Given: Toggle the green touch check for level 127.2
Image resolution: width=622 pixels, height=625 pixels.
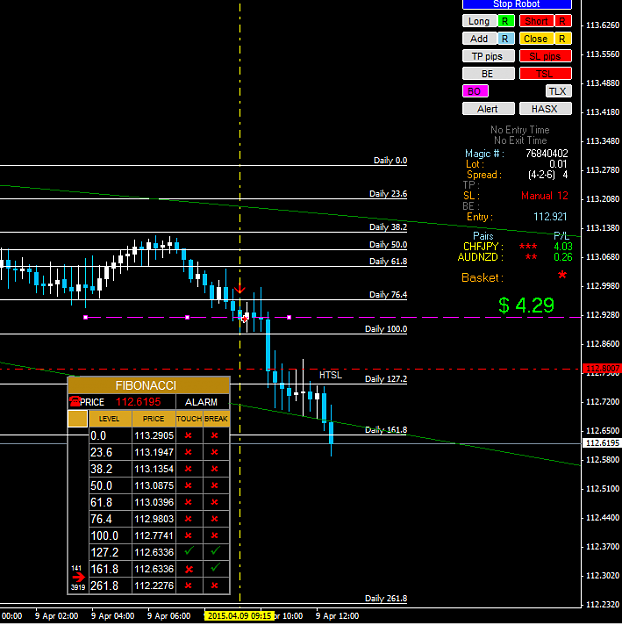Looking at the screenshot, I should point(189,552).
